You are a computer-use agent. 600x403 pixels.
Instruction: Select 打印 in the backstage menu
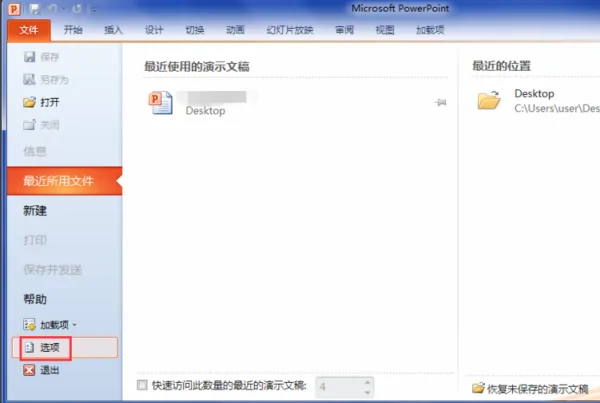[35, 240]
